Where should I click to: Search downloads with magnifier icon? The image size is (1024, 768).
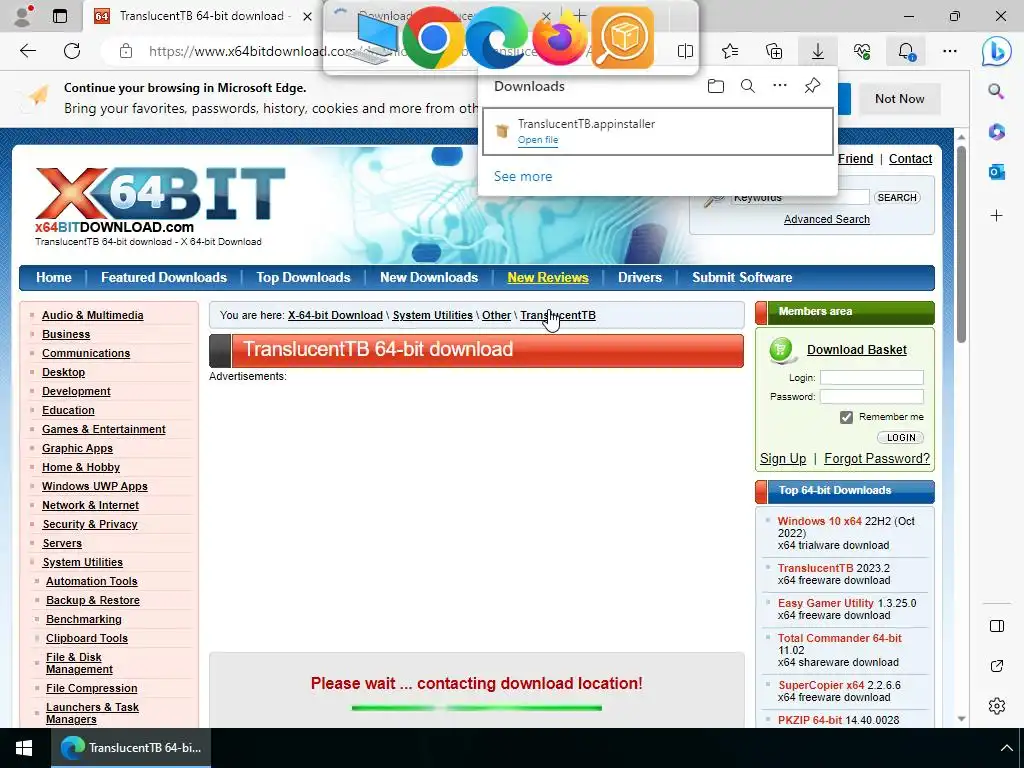pos(748,86)
